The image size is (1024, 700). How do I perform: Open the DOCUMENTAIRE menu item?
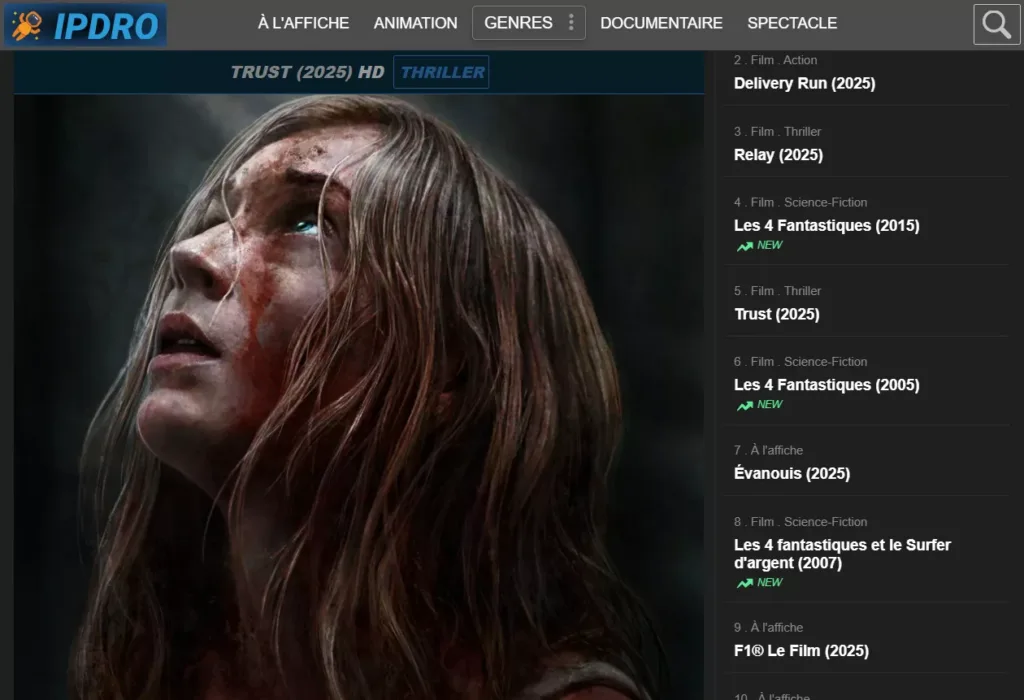pos(661,23)
